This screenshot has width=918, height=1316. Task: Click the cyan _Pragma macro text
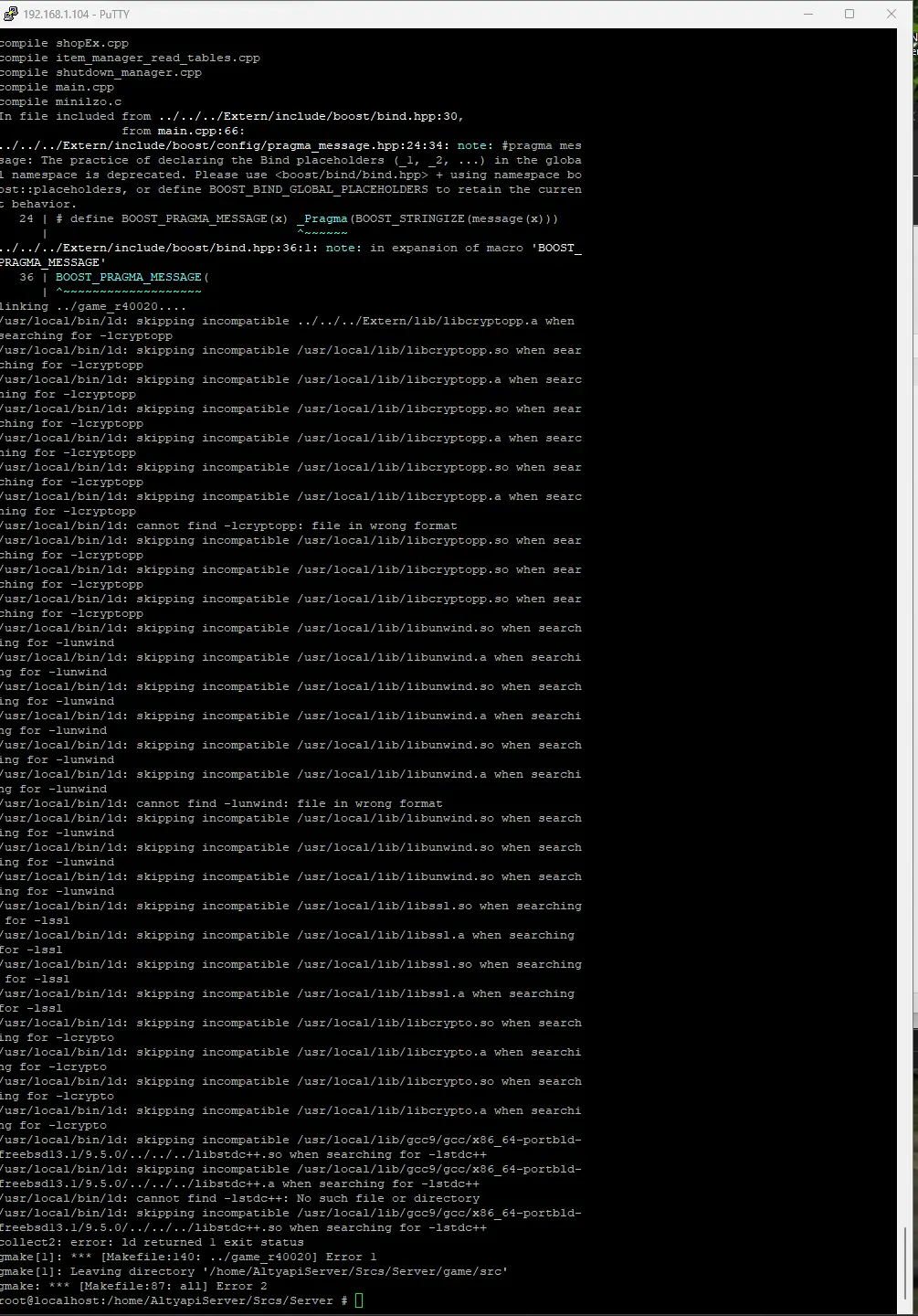322,218
